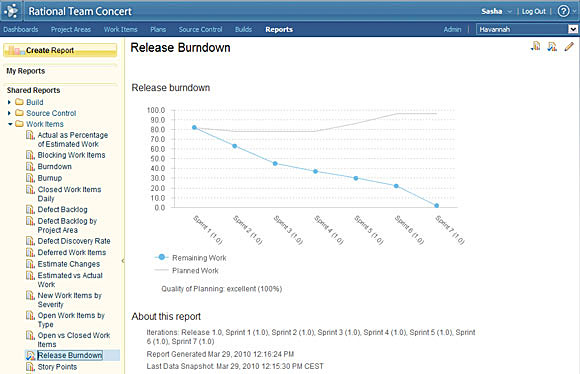Click the Sprint 1 data point on chart
The height and width of the screenshot is (374, 580).
tap(195, 127)
